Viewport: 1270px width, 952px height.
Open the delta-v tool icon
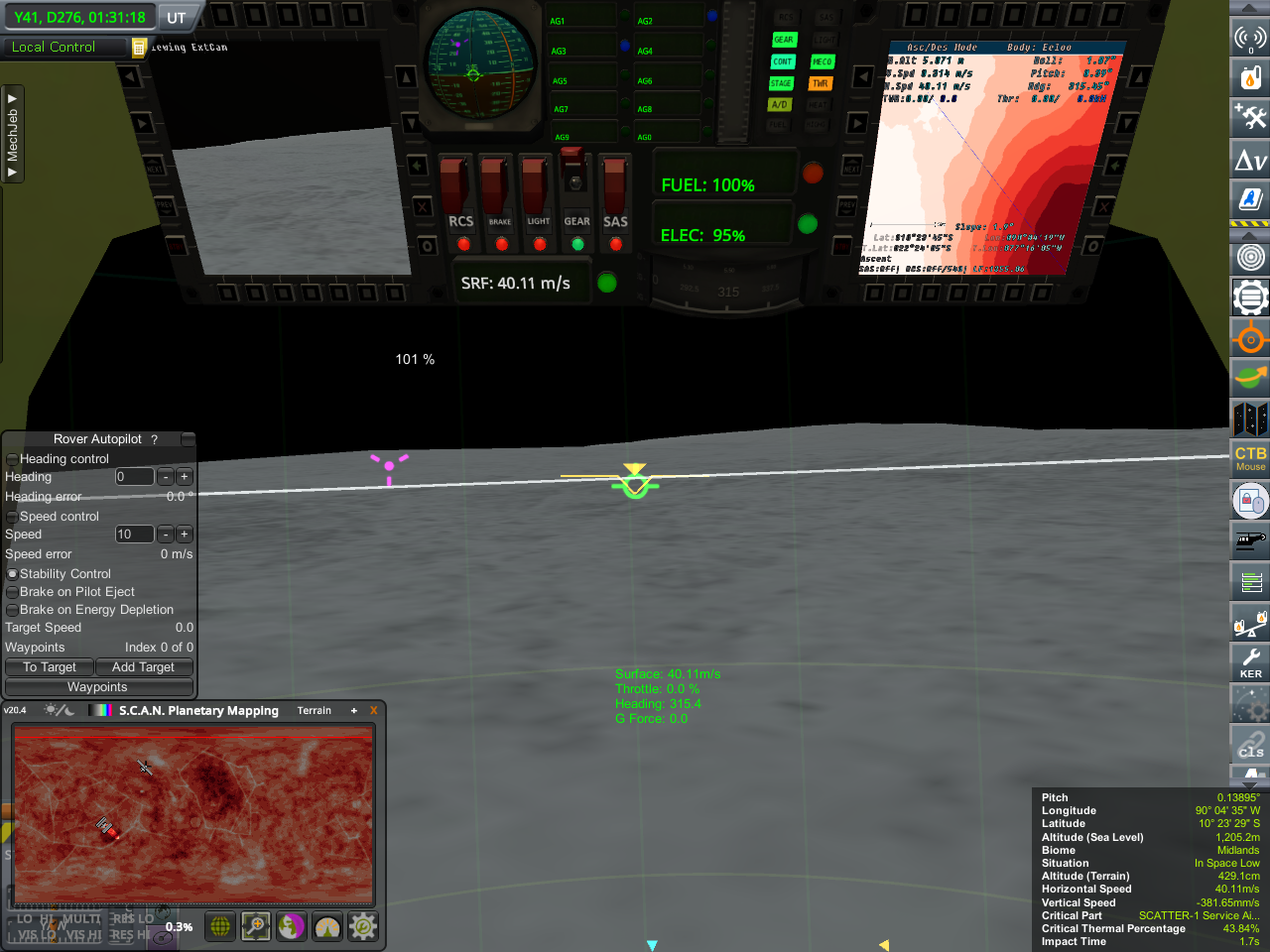[1250, 159]
